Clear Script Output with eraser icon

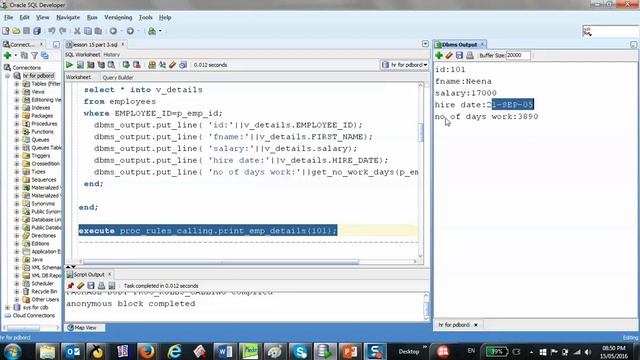click(x=81, y=286)
